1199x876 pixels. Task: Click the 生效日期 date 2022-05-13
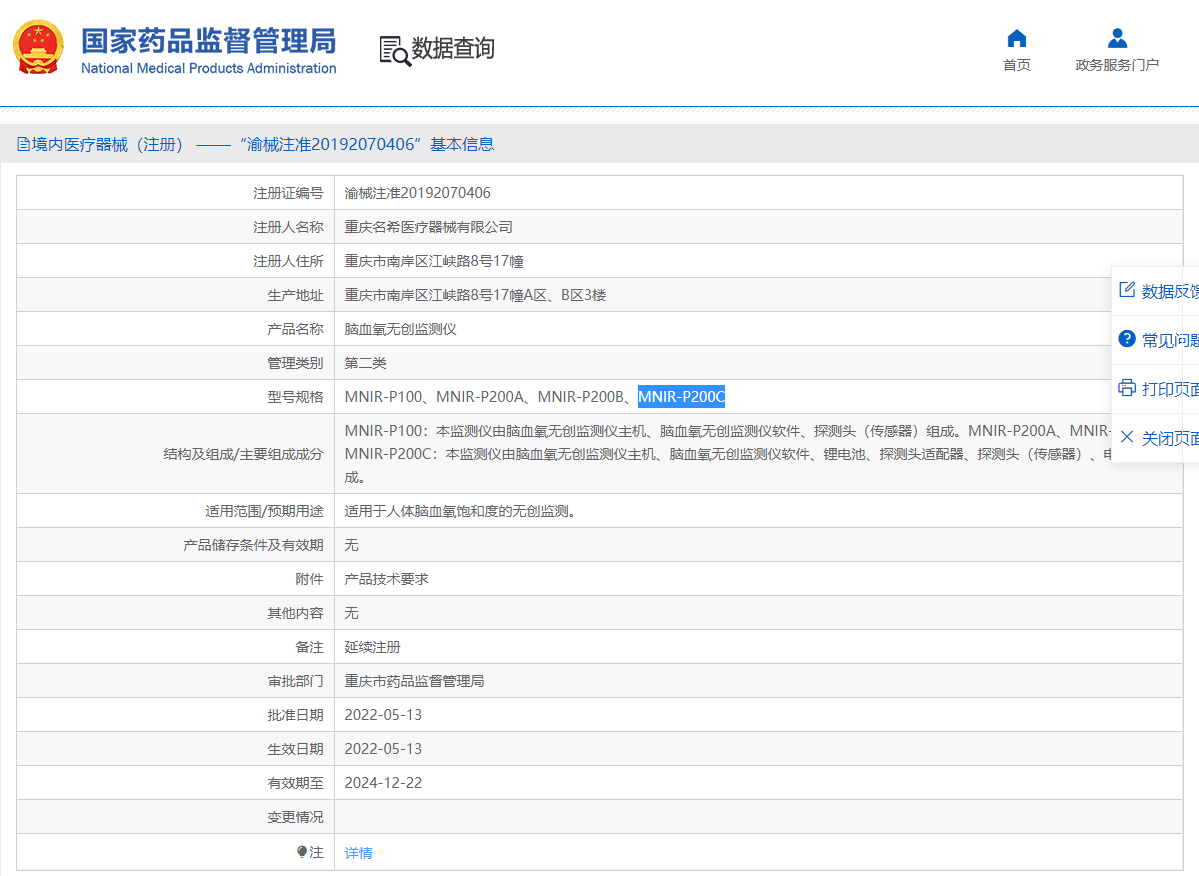(x=383, y=749)
